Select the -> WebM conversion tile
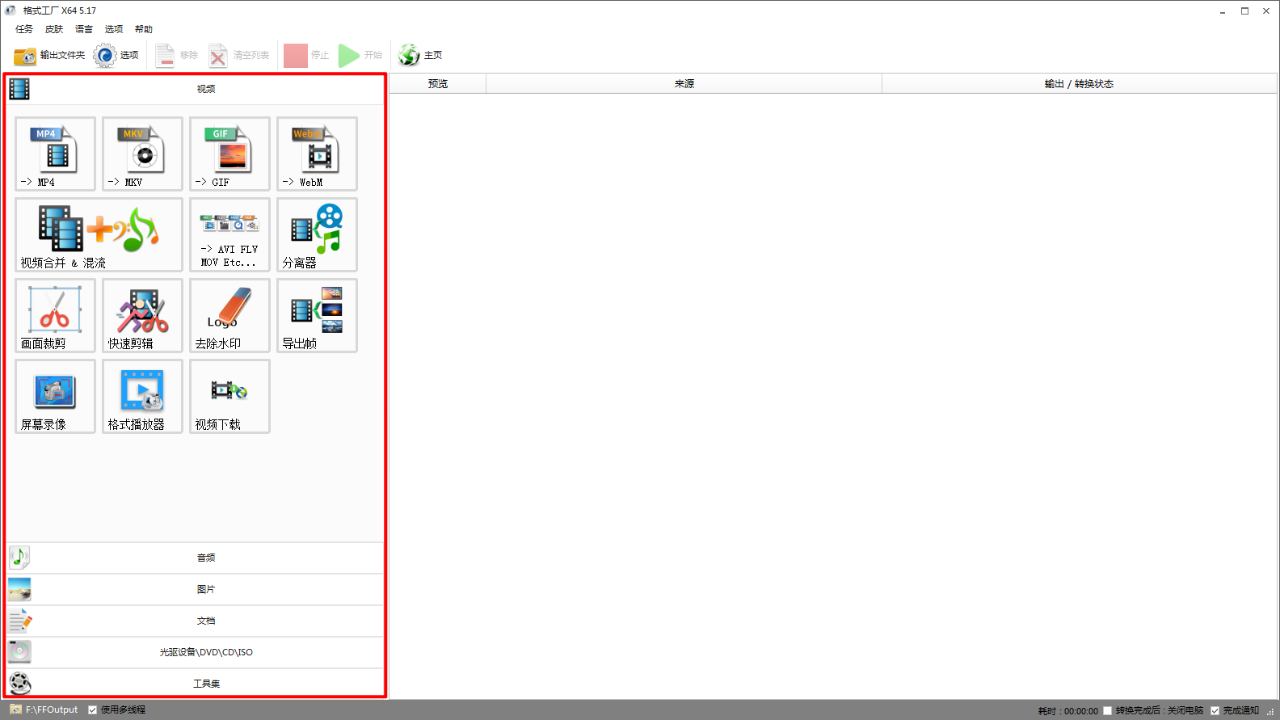Screen dimensions: 1280x720 coord(317,154)
